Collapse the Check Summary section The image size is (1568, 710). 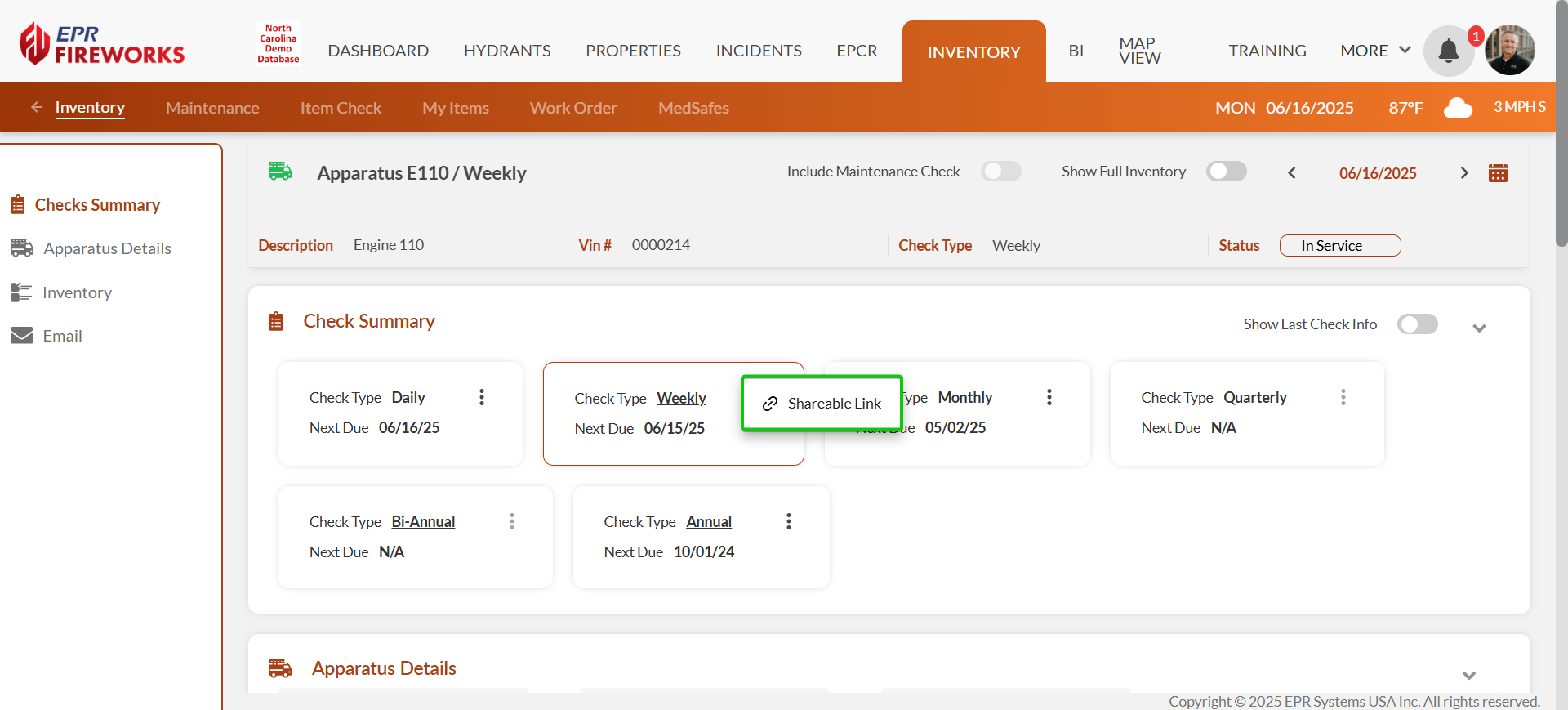pos(1479,328)
